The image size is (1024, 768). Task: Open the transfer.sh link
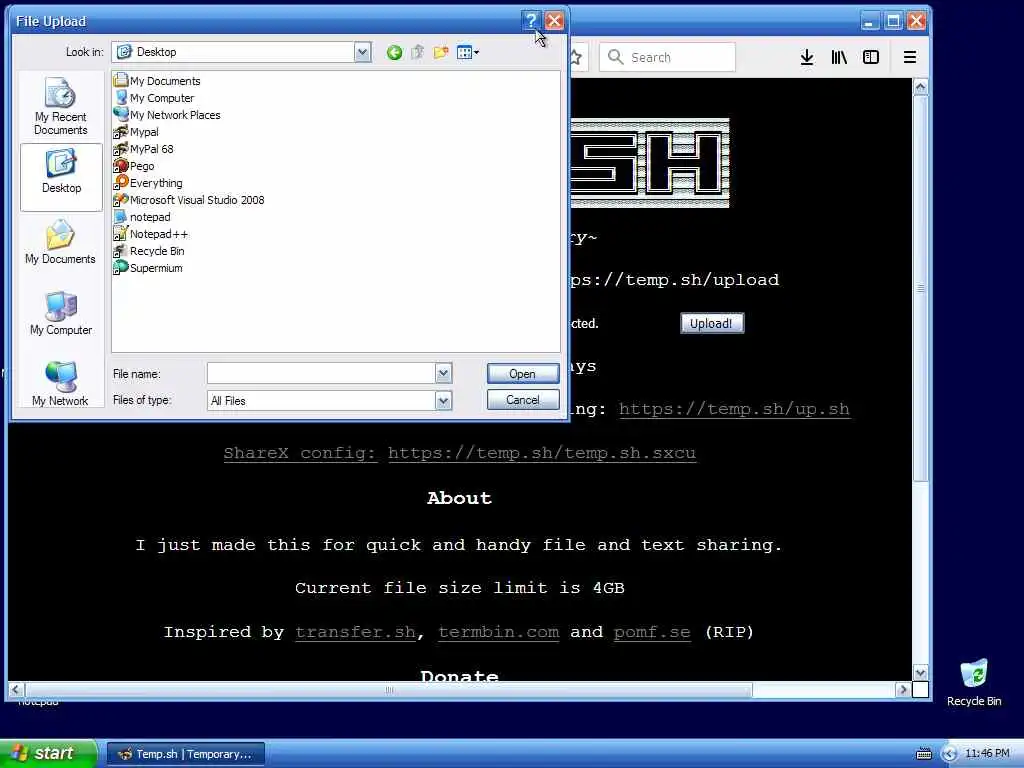[x=355, y=632]
